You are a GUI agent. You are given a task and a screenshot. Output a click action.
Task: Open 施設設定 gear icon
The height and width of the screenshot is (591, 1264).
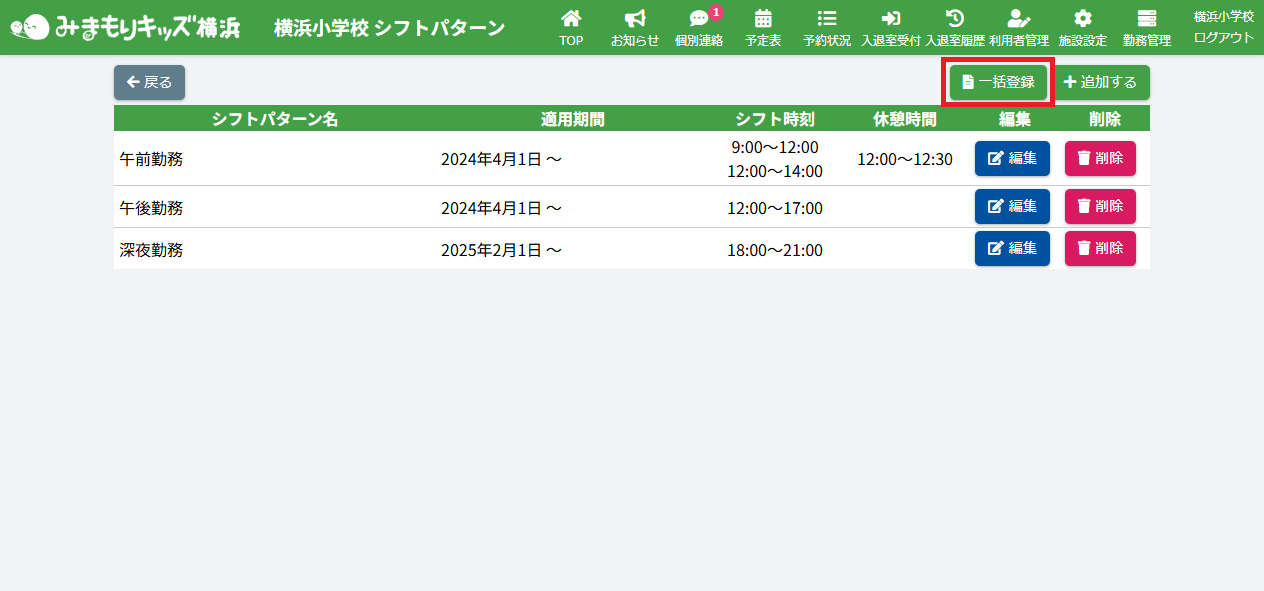(x=1083, y=28)
